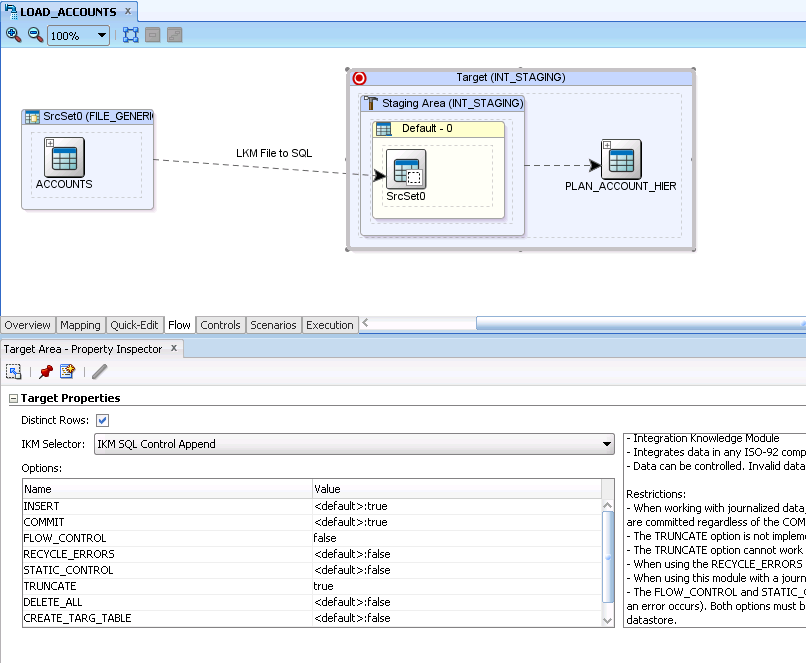Pin the Property Inspector with the pushpin
806x663 pixels.
pos(44,371)
